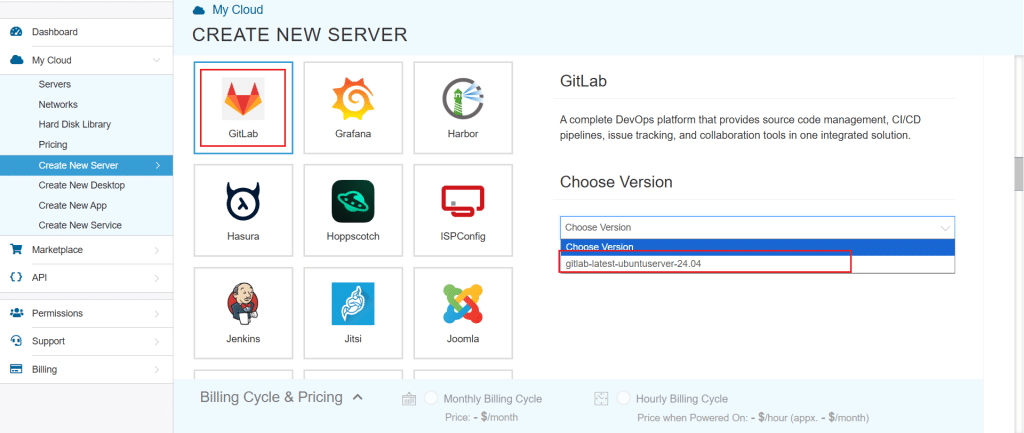
Task: Open the Marketplace label
Action: pyautogui.click(x=57, y=249)
